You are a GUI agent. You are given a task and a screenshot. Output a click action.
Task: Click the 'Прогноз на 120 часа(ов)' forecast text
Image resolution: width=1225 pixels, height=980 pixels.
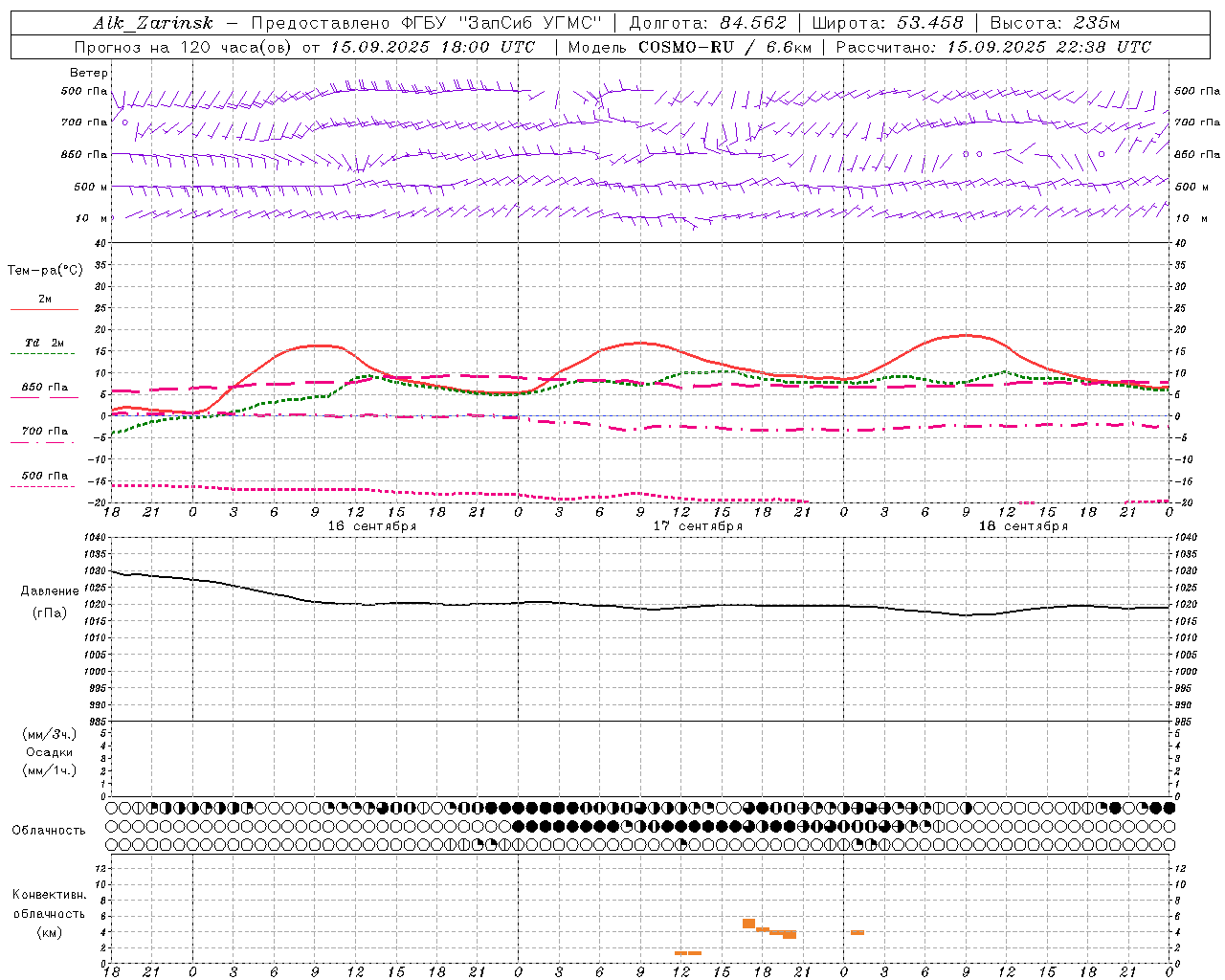point(183,47)
